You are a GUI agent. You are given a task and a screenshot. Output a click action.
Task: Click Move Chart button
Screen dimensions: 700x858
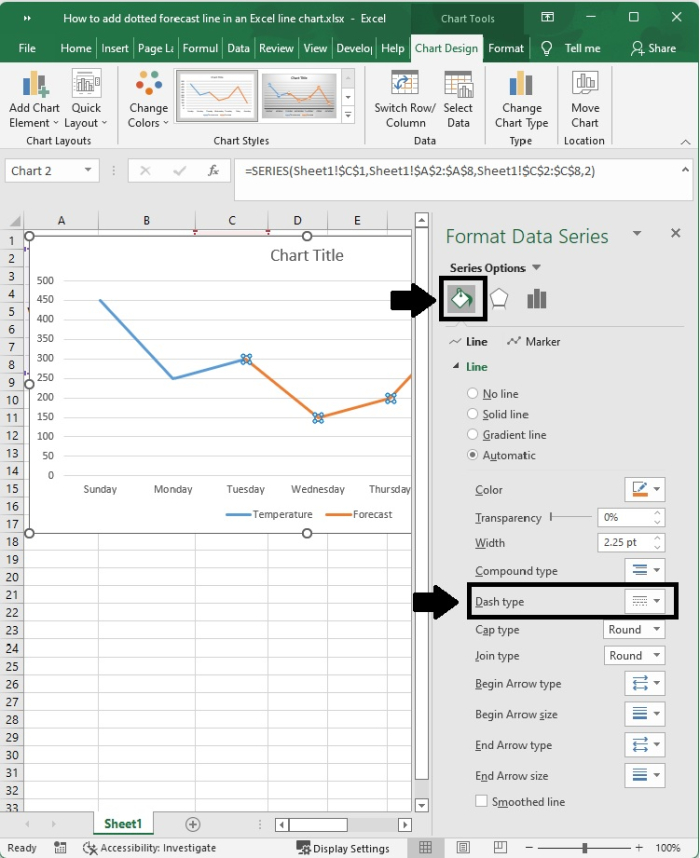click(x=585, y=100)
